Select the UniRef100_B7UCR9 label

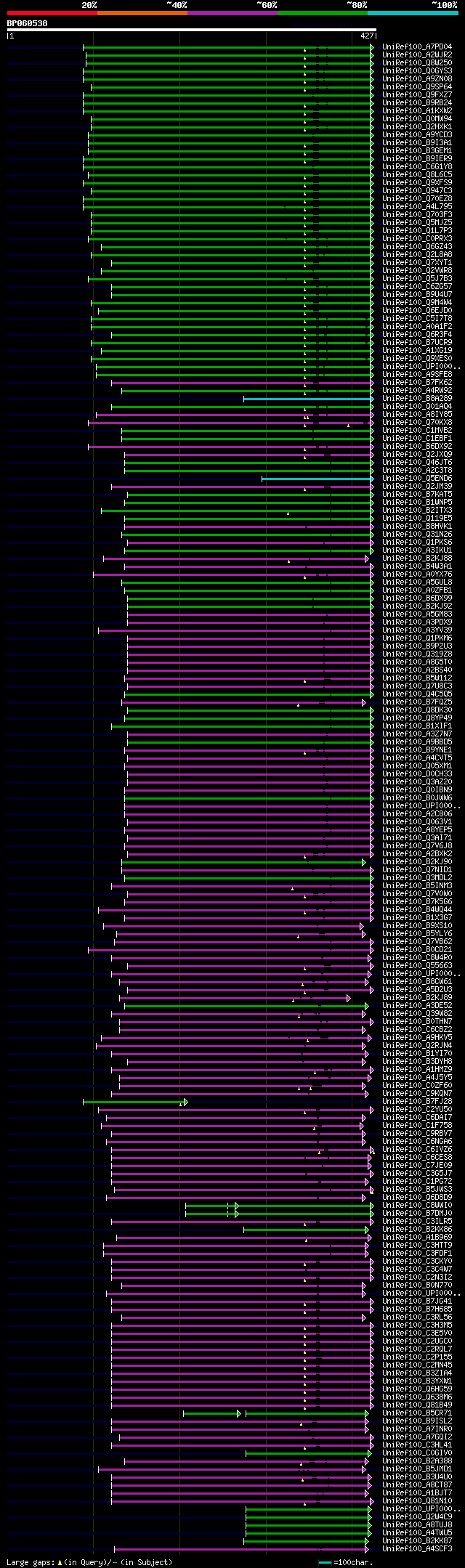[417, 343]
